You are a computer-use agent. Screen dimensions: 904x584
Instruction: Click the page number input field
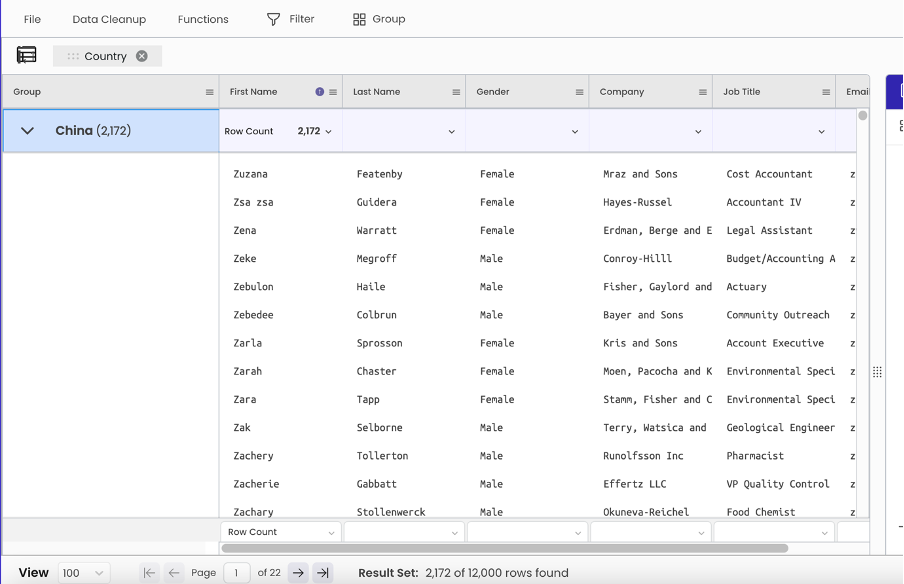[237, 572]
